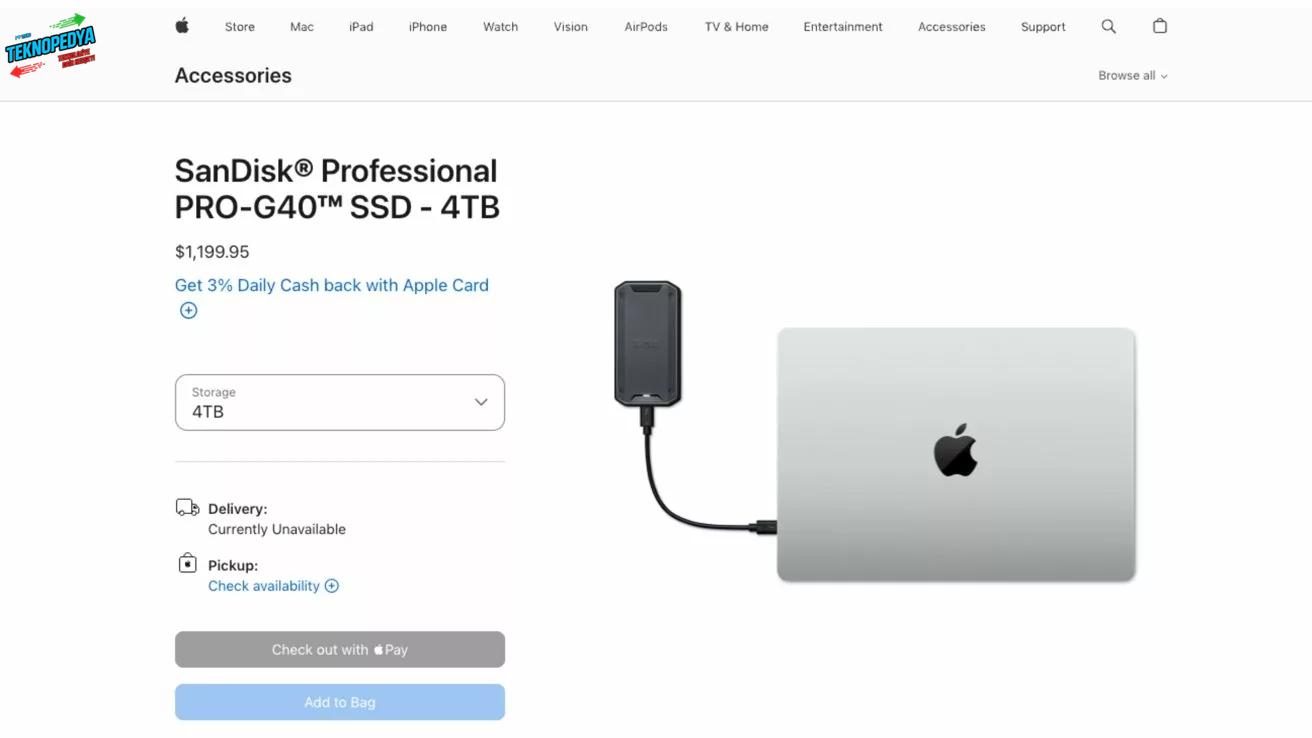Screen dimensions: 1312x738
Task: Expand the Browse all menu
Action: click(1133, 76)
